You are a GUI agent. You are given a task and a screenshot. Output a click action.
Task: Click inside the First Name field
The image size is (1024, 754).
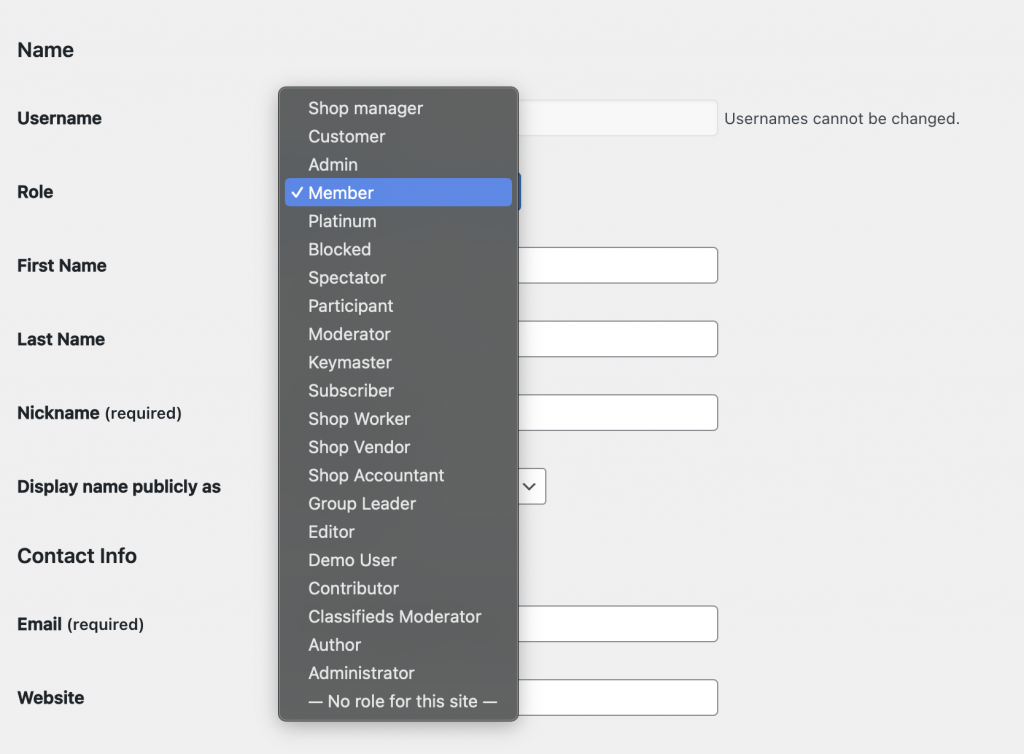[617, 265]
